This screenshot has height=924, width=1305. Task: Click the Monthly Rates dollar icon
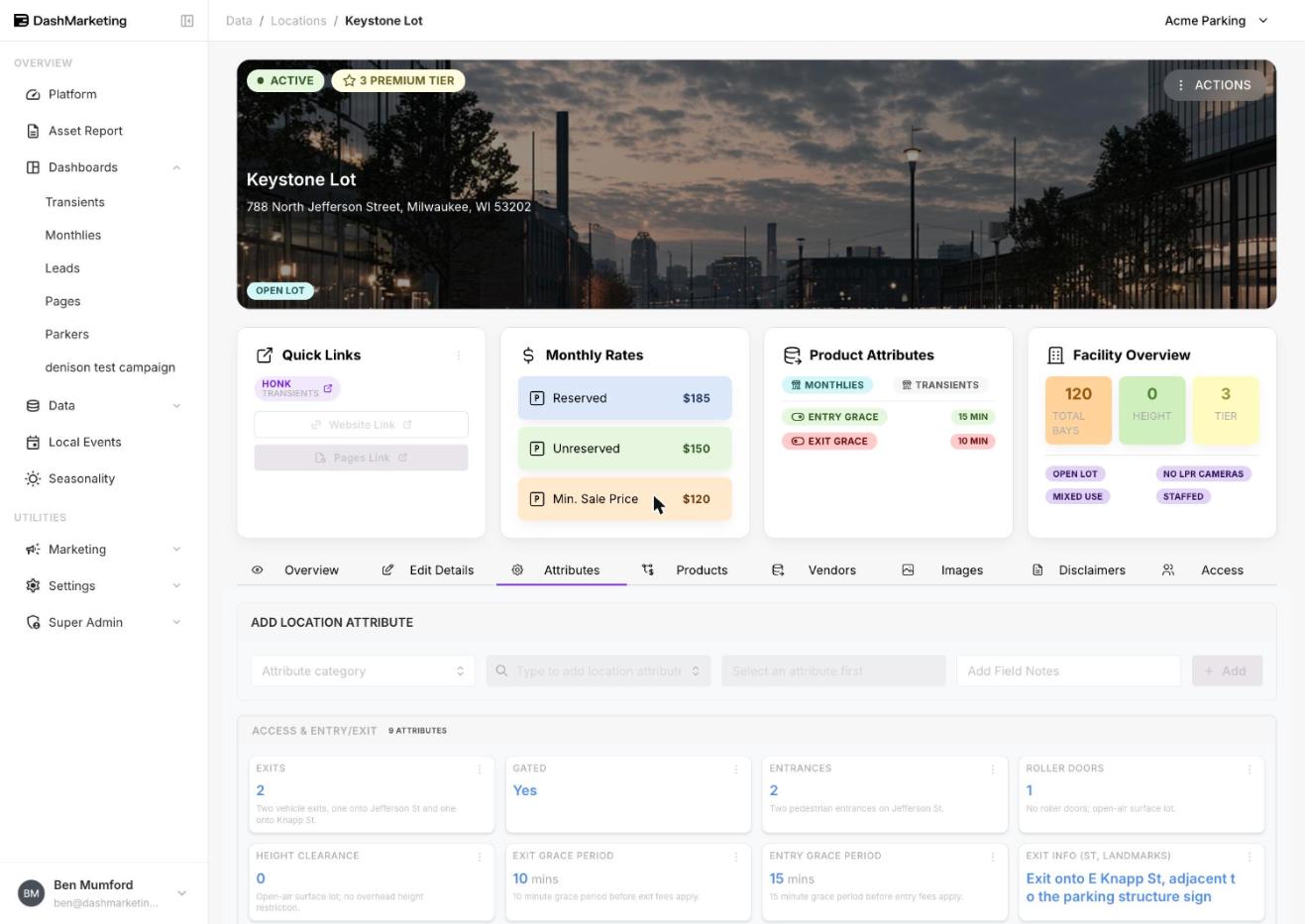pyautogui.click(x=528, y=356)
